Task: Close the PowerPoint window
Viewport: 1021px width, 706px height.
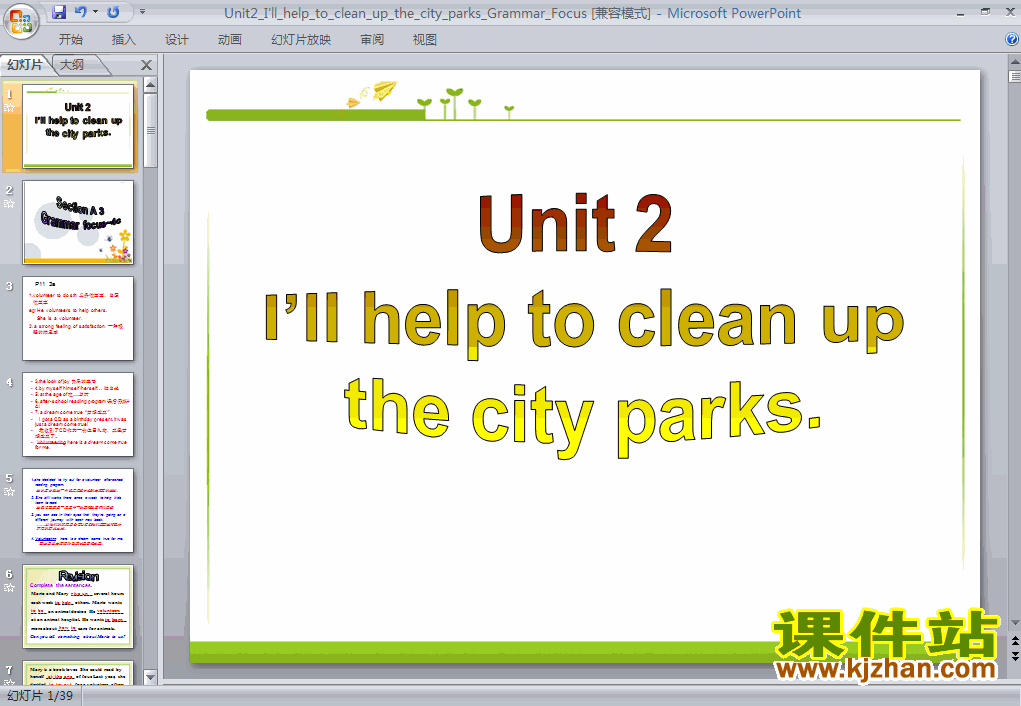Action: coord(1010,12)
